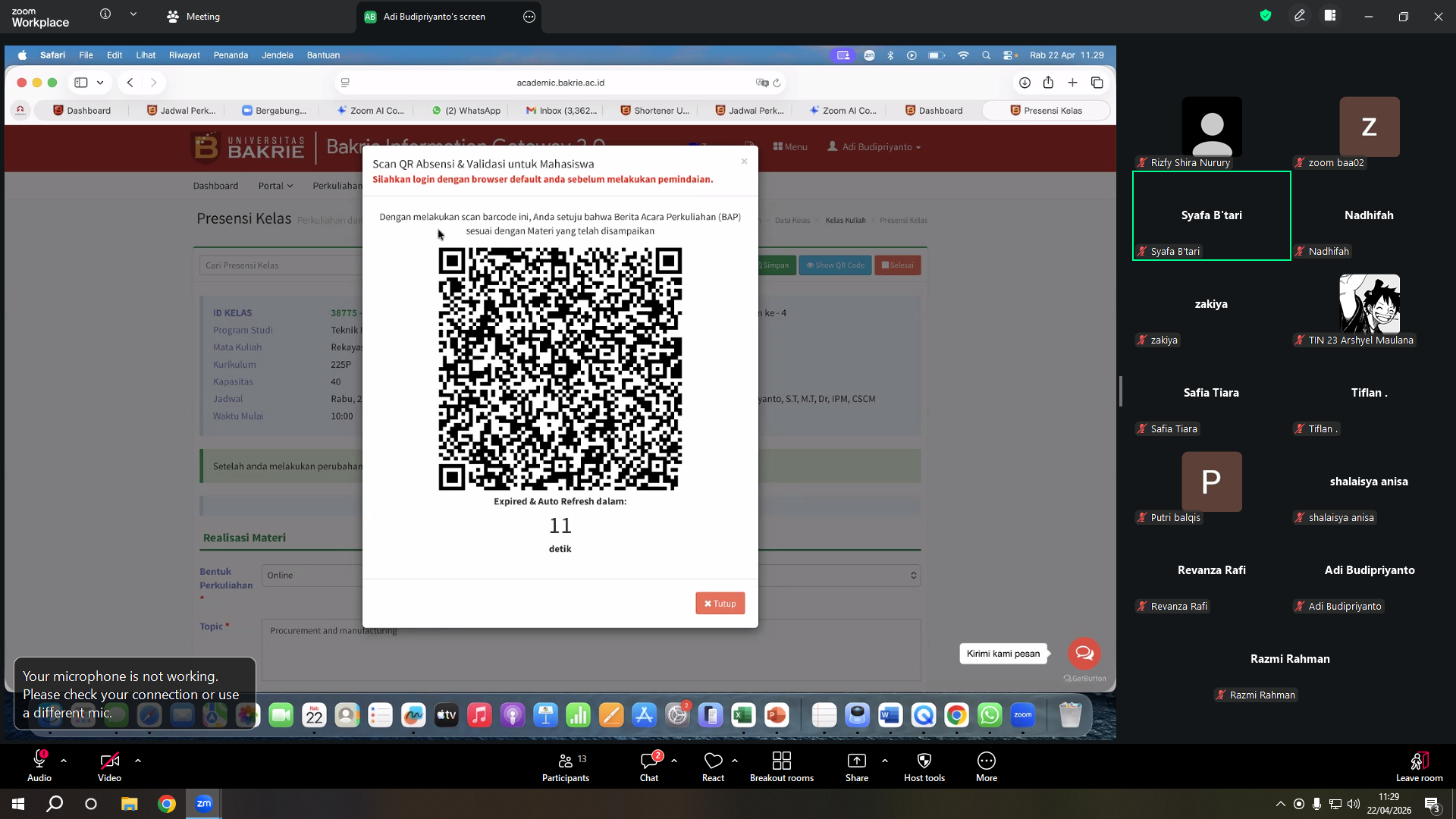Click the Menu link in the Bakrie header
Image resolution: width=1456 pixels, height=819 pixels.
pyautogui.click(x=790, y=147)
